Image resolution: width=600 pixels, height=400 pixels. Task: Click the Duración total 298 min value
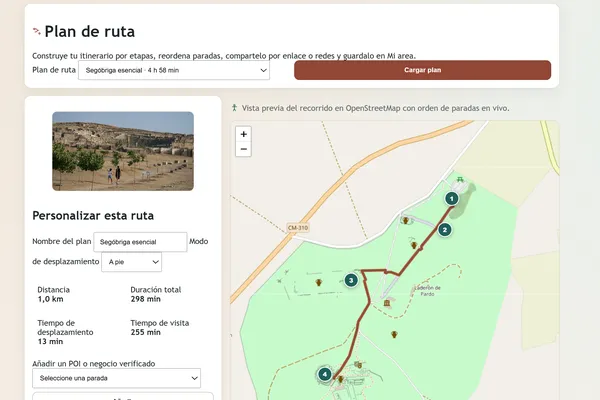click(145, 299)
